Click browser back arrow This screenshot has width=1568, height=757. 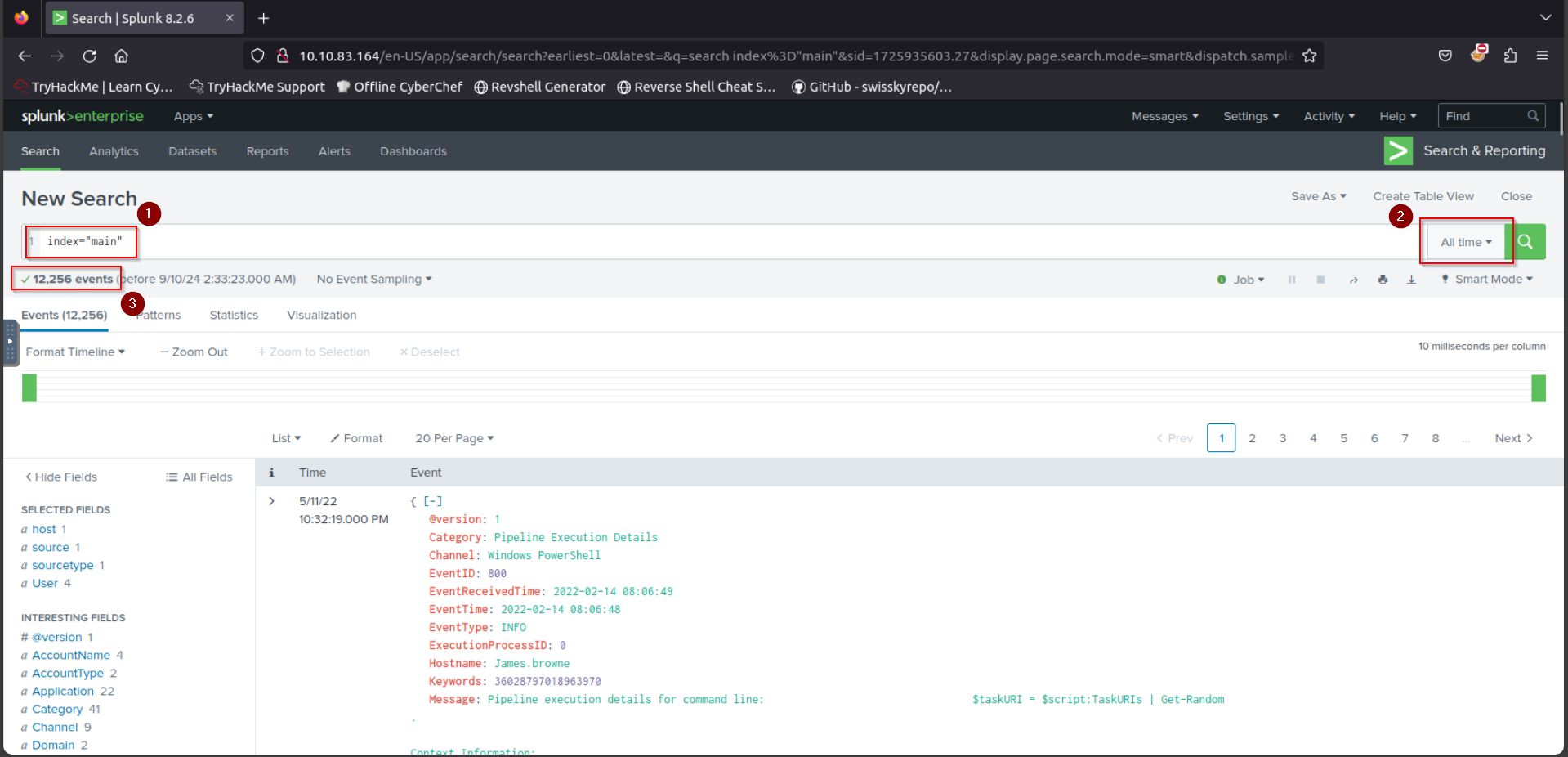[x=25, y=56]
